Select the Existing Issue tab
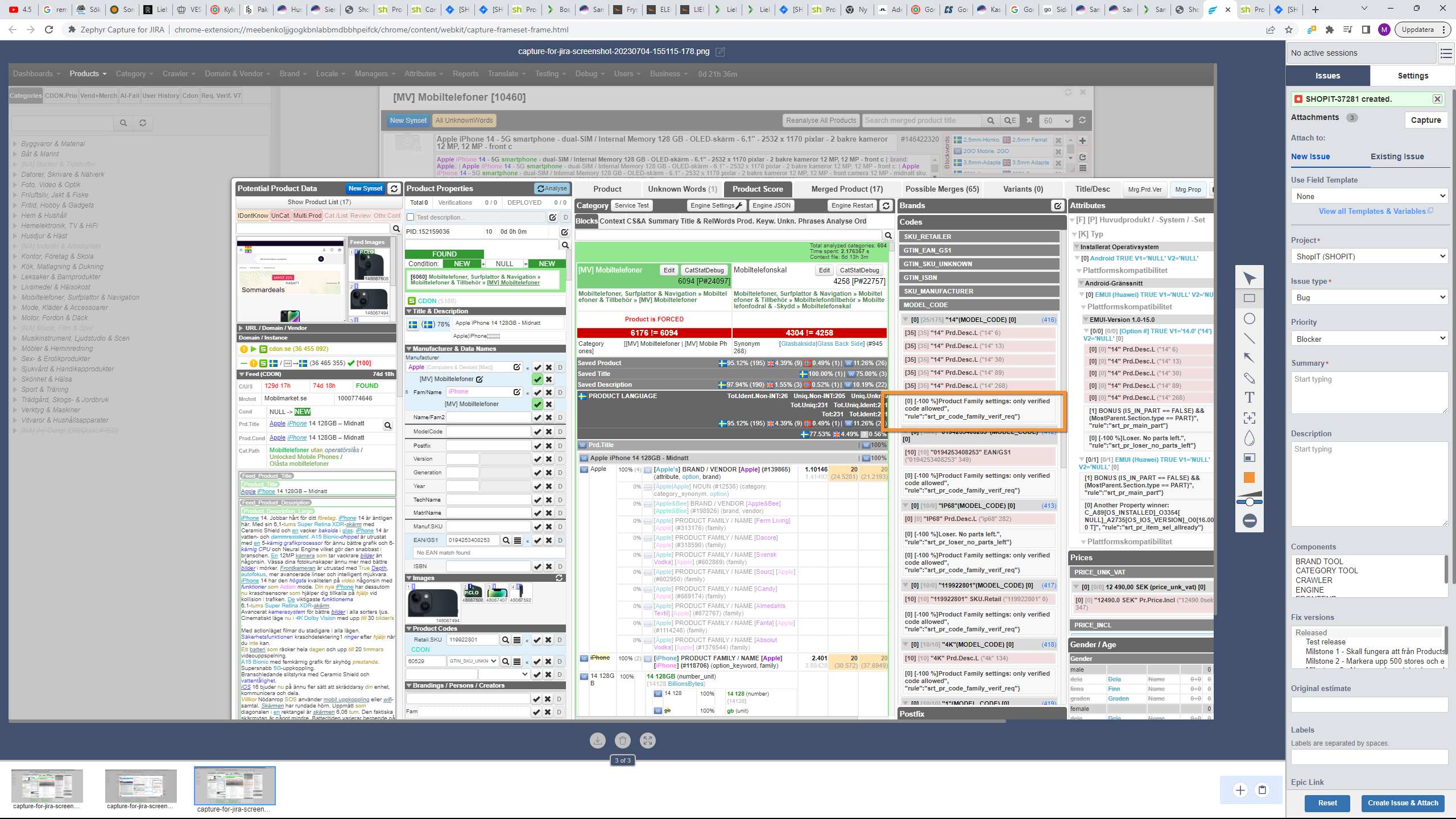This screenshot has height=819, width=1456. [x=1397, y=156]
